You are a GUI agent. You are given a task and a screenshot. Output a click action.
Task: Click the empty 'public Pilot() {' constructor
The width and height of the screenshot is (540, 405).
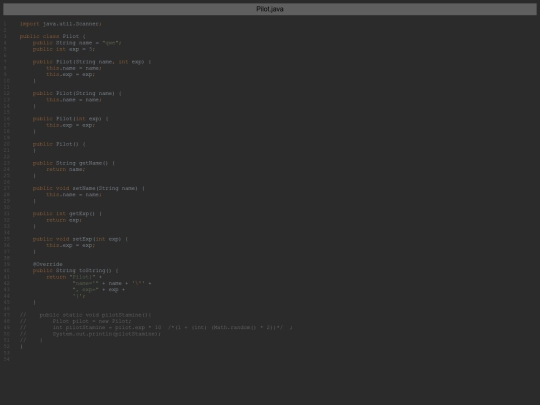coord(59,144)
